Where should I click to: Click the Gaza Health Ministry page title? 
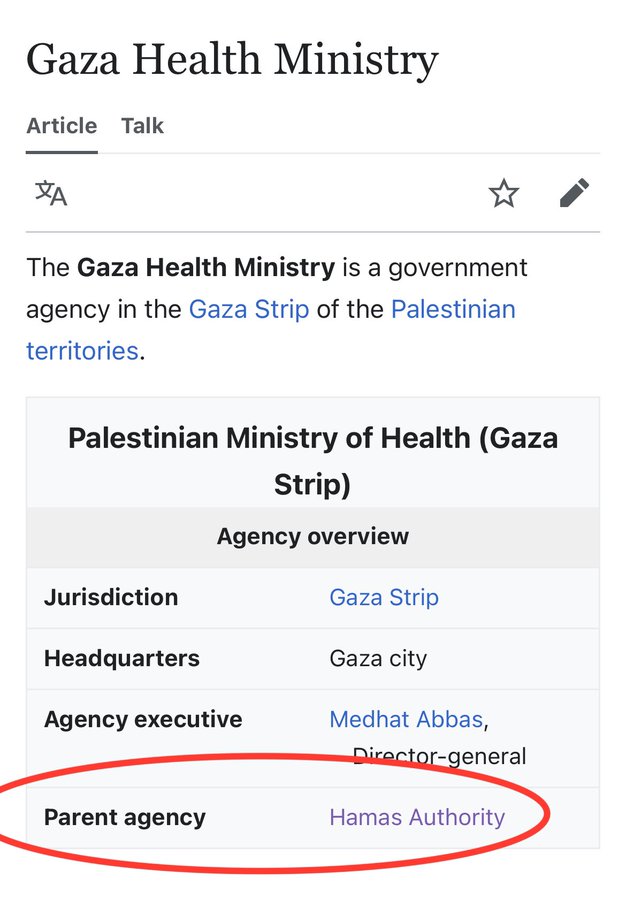click(232, 60)
